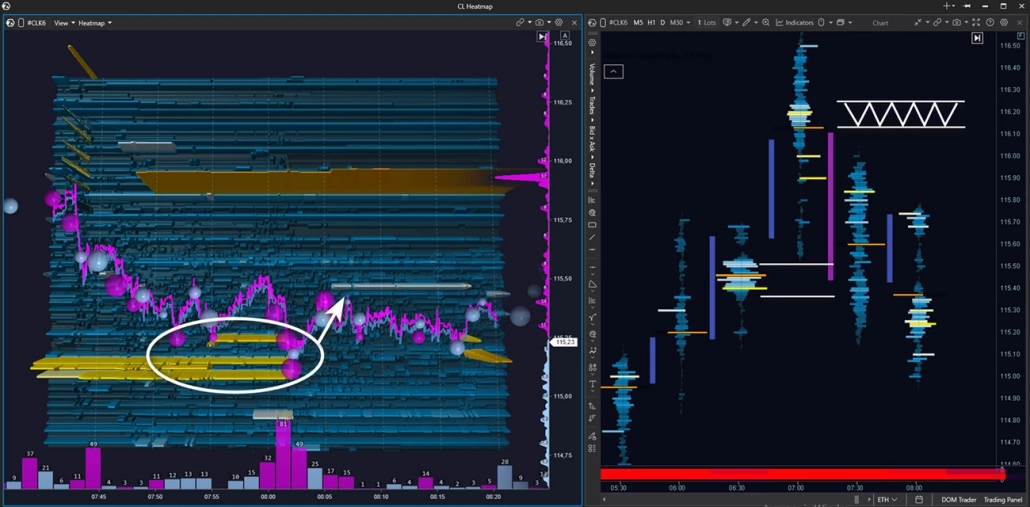Image resolution: width=1030 pixels, height=507 pixels.
Task: Click the red horizontal bar under chart
Action: [800, 475]
